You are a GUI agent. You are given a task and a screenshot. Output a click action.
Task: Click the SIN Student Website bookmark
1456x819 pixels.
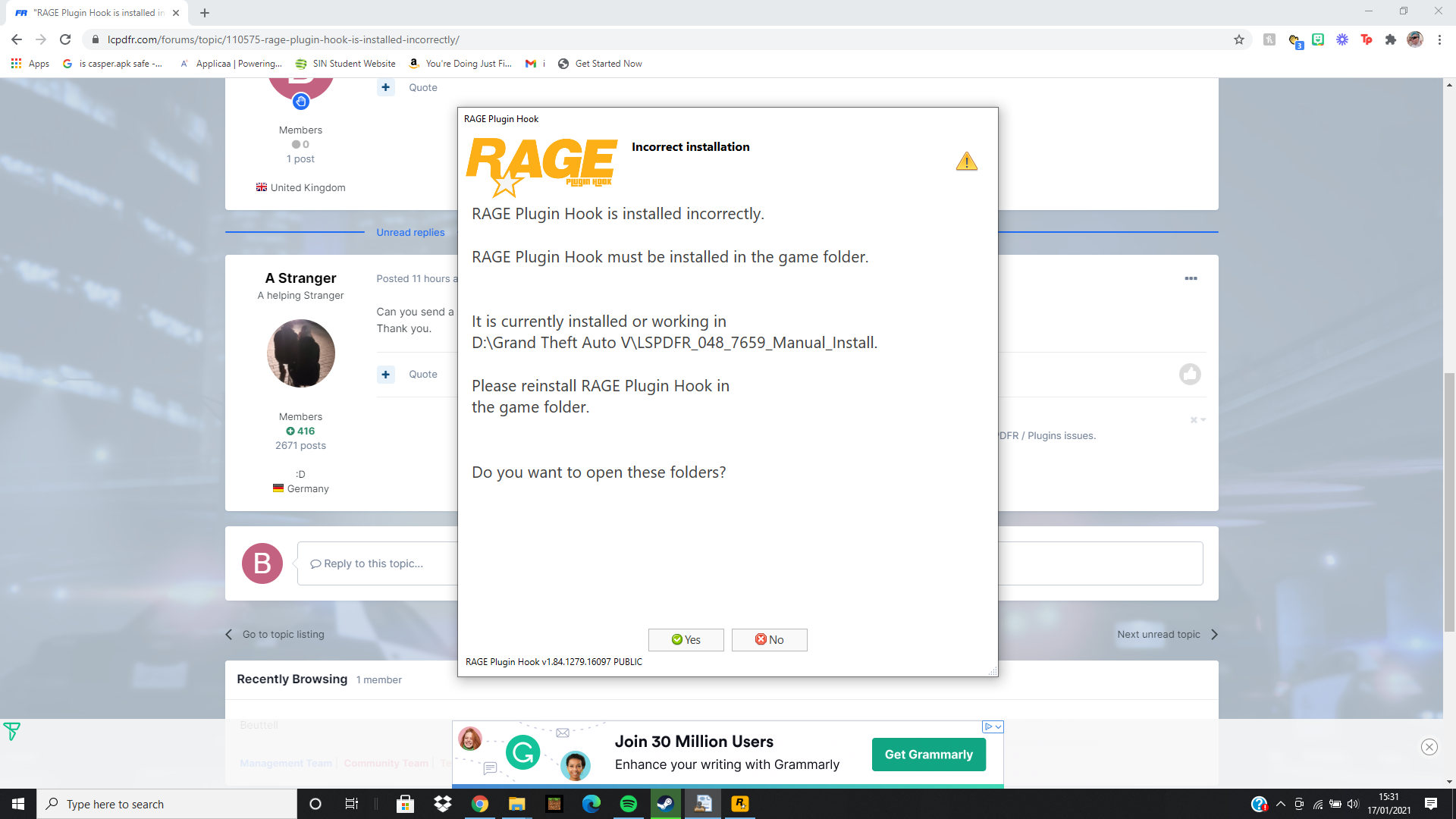pos(346,64)
